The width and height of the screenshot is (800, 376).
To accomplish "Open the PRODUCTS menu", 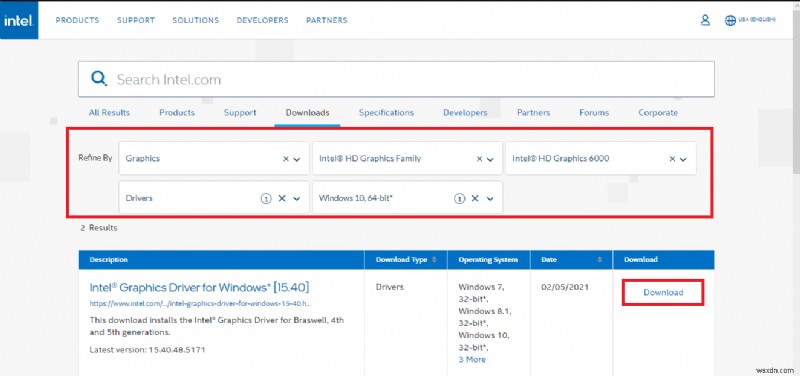I will tap(78, 20).
